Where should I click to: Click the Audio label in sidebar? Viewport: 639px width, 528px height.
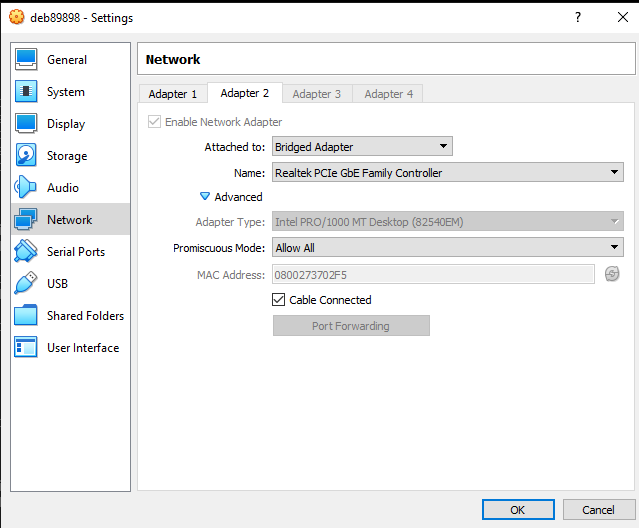point(63,187)
